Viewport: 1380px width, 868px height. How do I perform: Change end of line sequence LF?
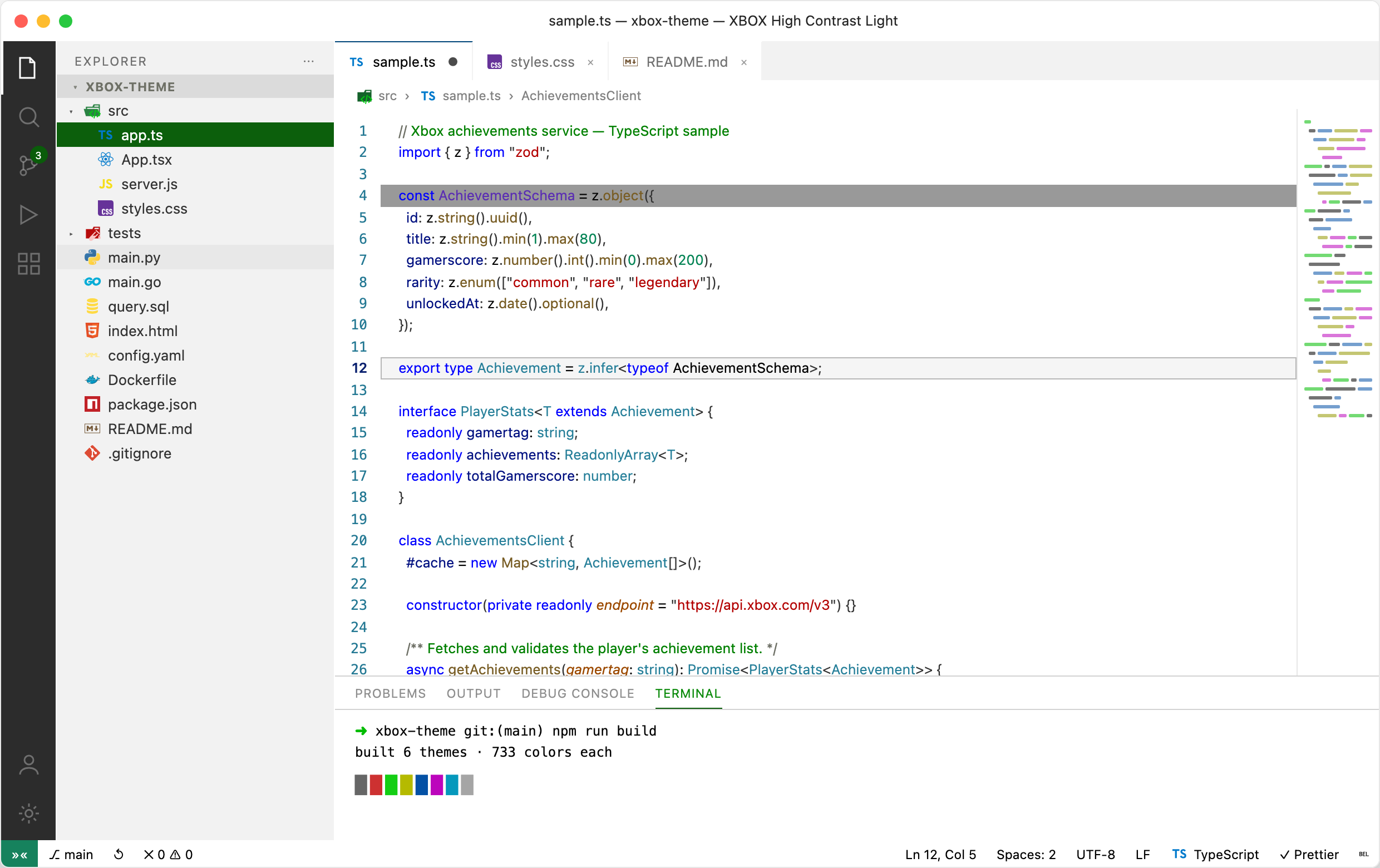tap(1142, 854)
